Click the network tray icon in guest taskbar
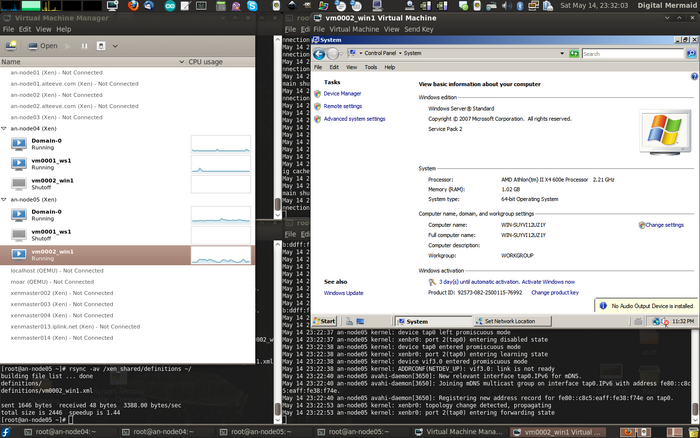This screenshot has width=700, height=438. pyautogui.click(x=656, y=321)
